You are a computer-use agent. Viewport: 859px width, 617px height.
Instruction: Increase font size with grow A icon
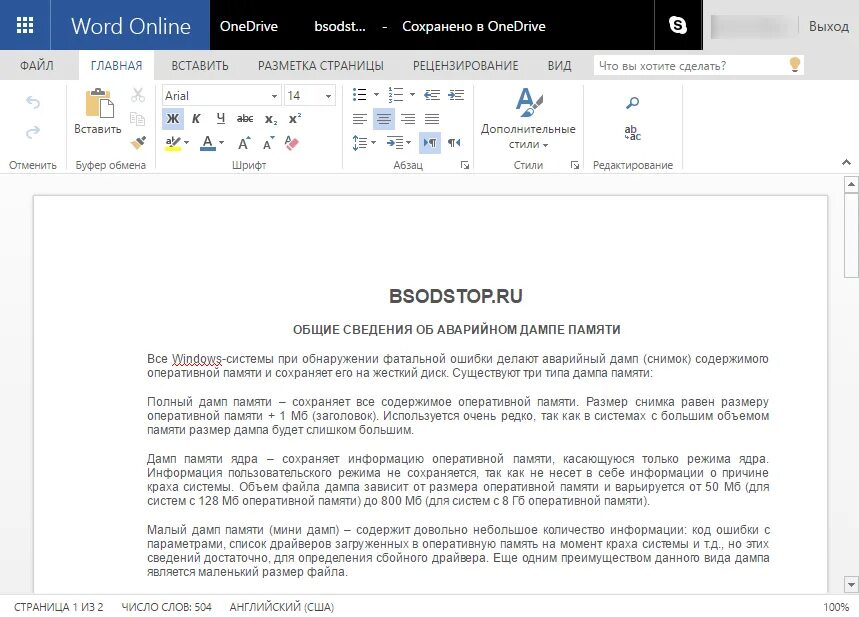(x=244, y=143)
